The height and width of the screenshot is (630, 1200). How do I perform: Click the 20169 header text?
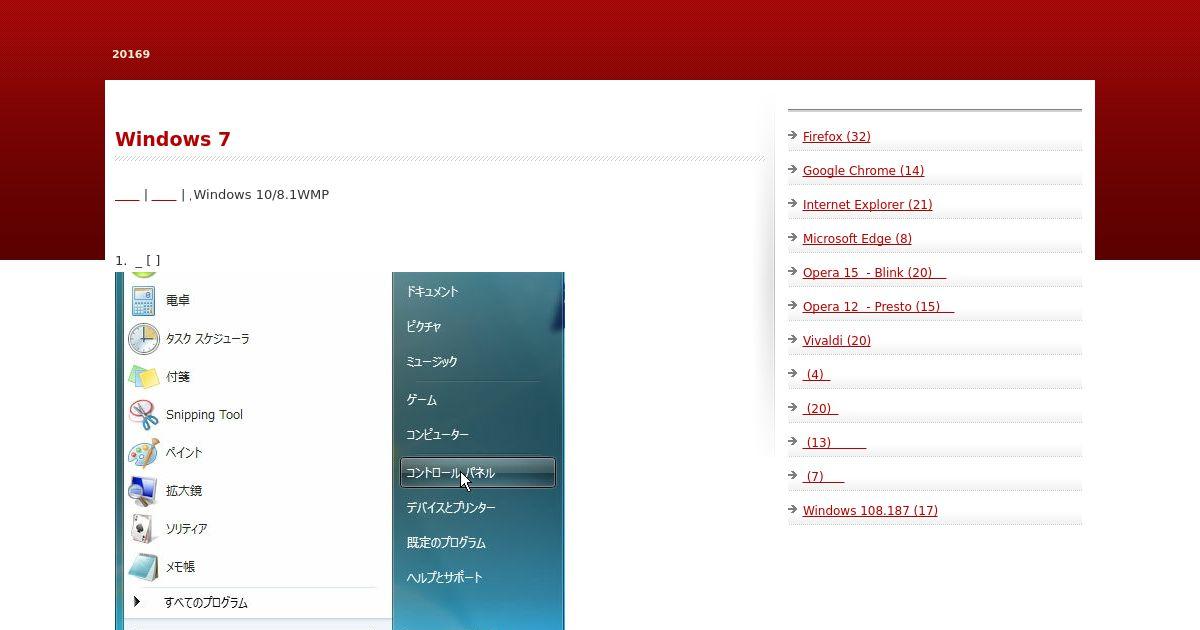coord(131,54)
